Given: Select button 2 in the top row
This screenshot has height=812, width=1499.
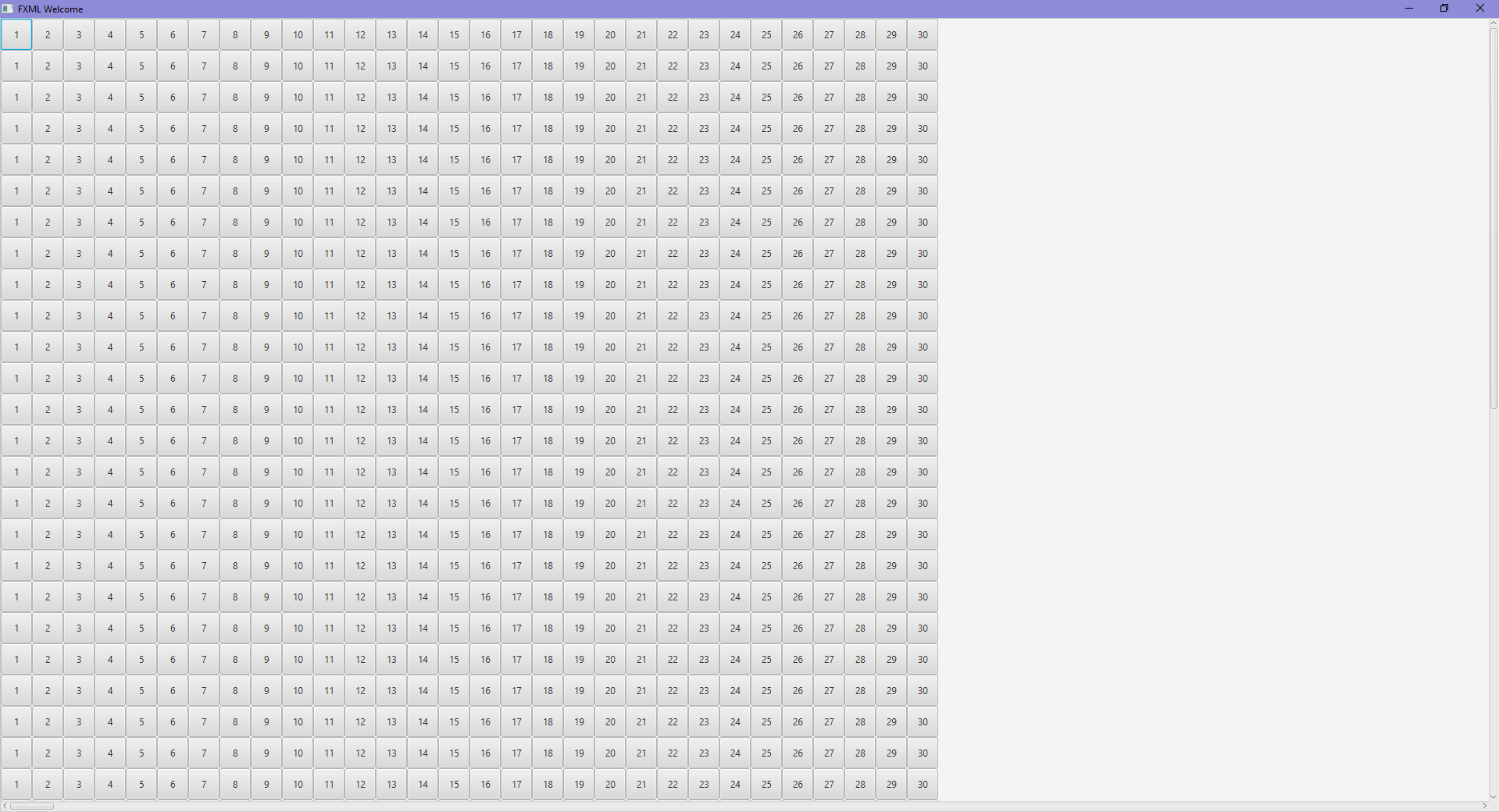Looking at the screenshot, I should 48,34.
